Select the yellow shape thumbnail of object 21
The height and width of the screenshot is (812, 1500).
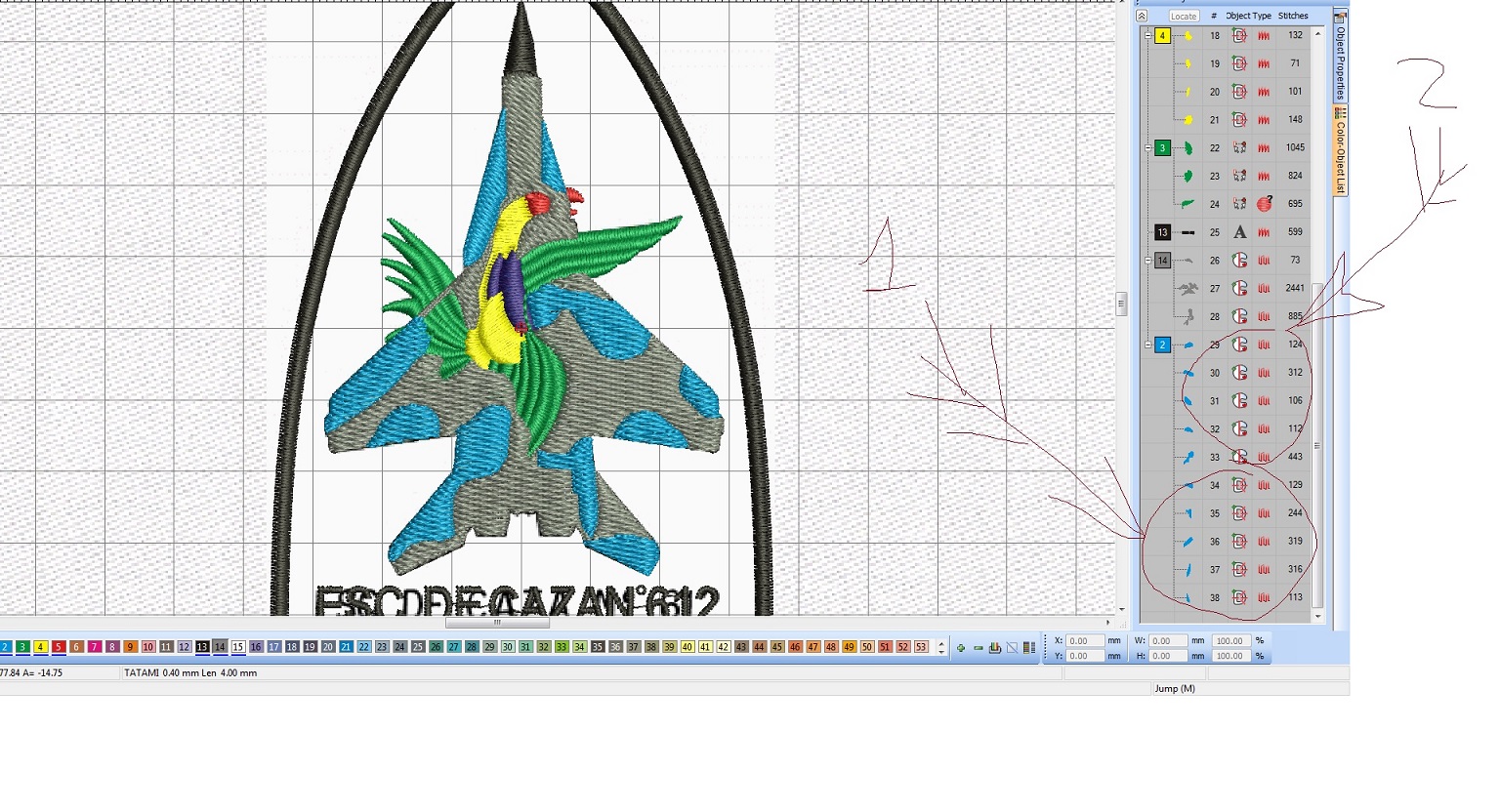pos(1188,120)
